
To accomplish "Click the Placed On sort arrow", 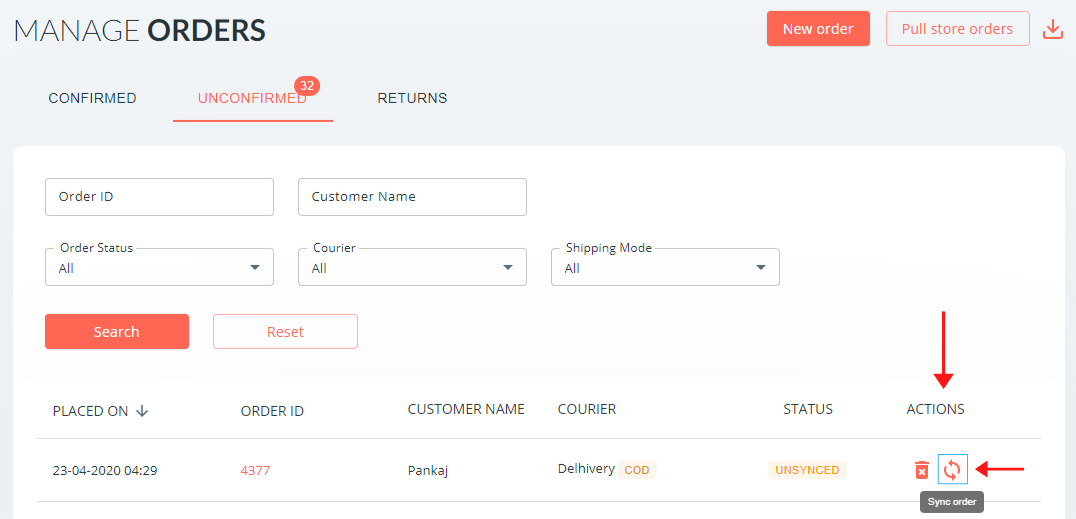I will (x=142, y=411).
